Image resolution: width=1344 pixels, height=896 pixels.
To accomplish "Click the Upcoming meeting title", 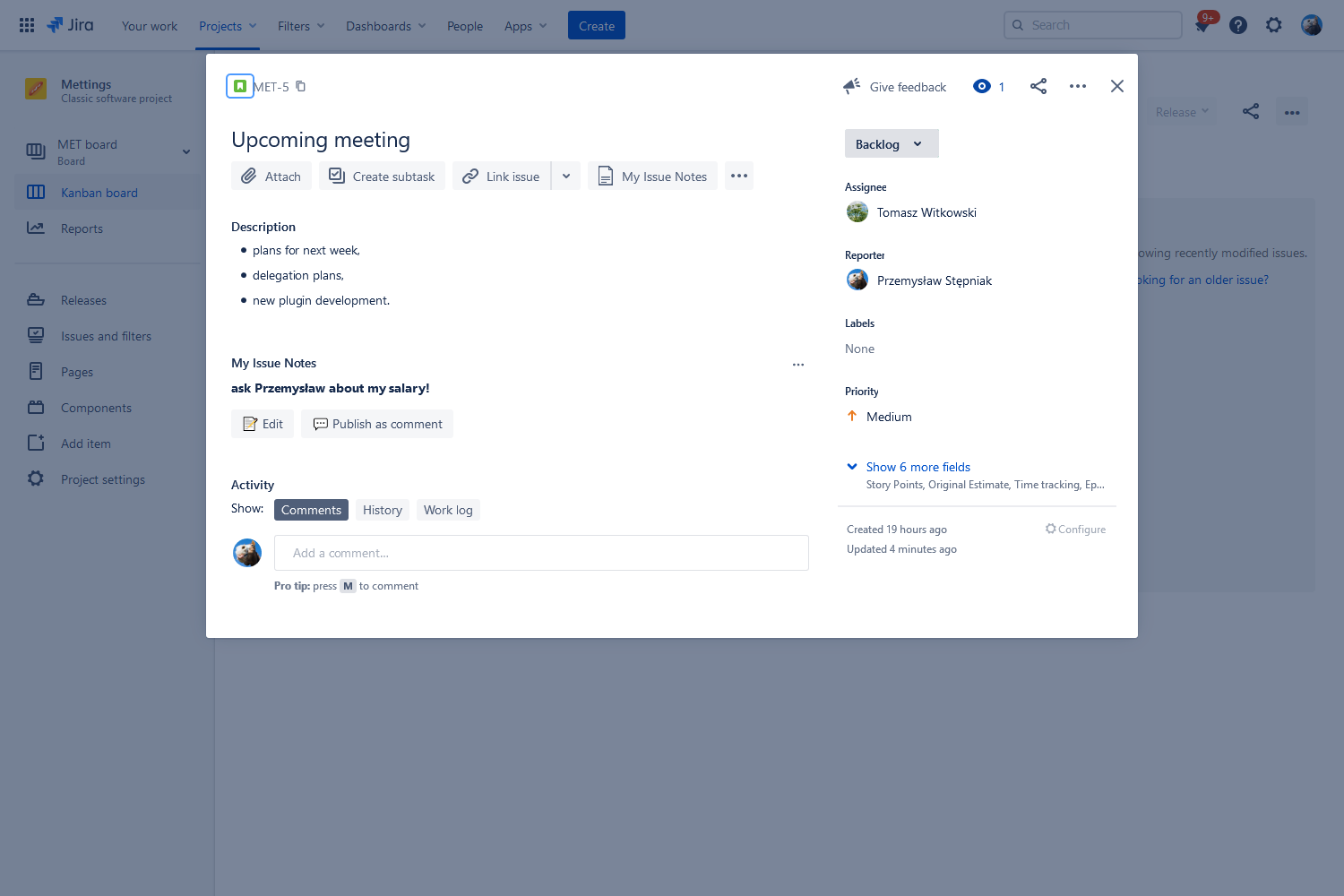I will pyautogui.click(x=321, y=140).
